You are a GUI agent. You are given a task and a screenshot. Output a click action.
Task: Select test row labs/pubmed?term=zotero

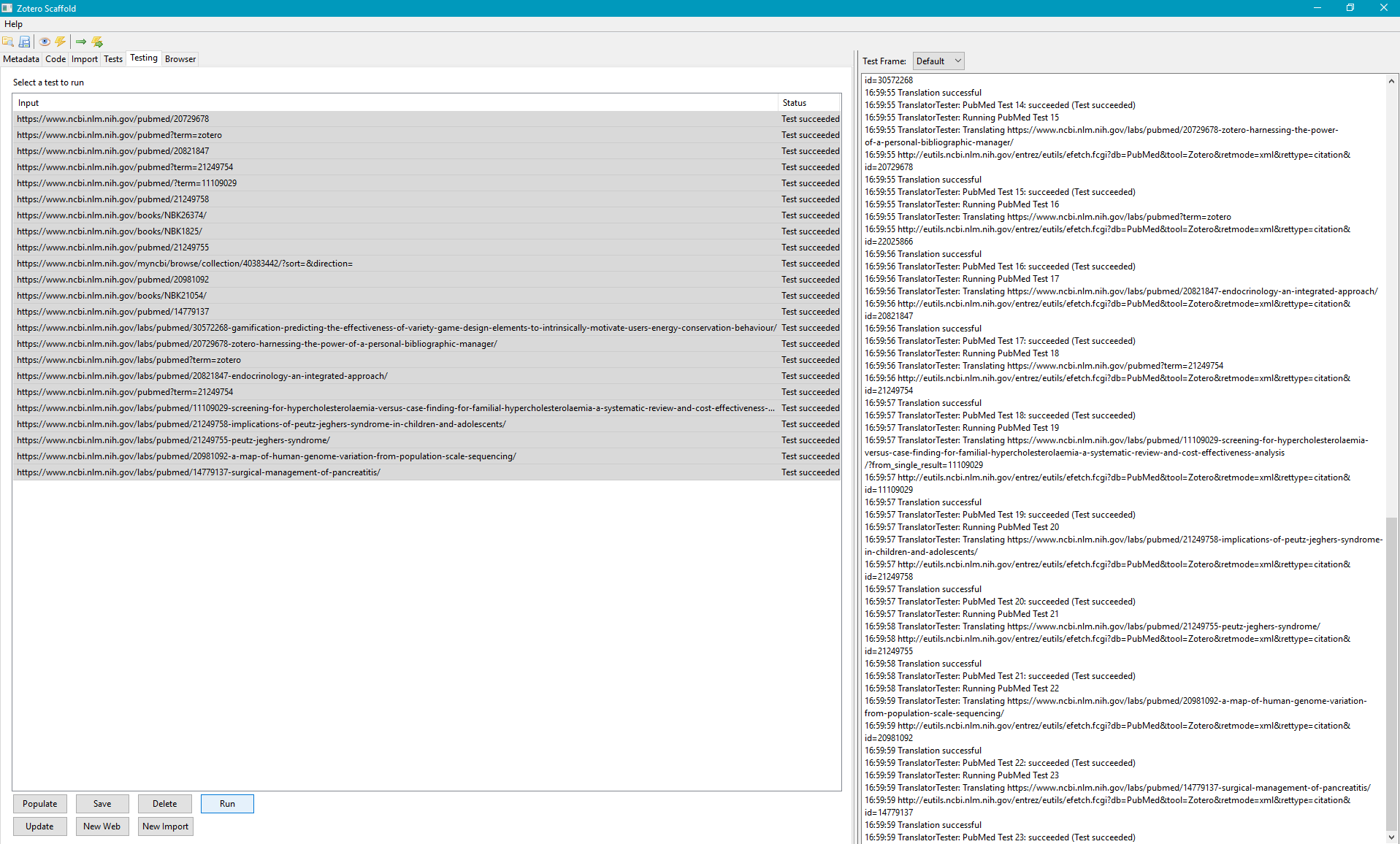(427, 360)
